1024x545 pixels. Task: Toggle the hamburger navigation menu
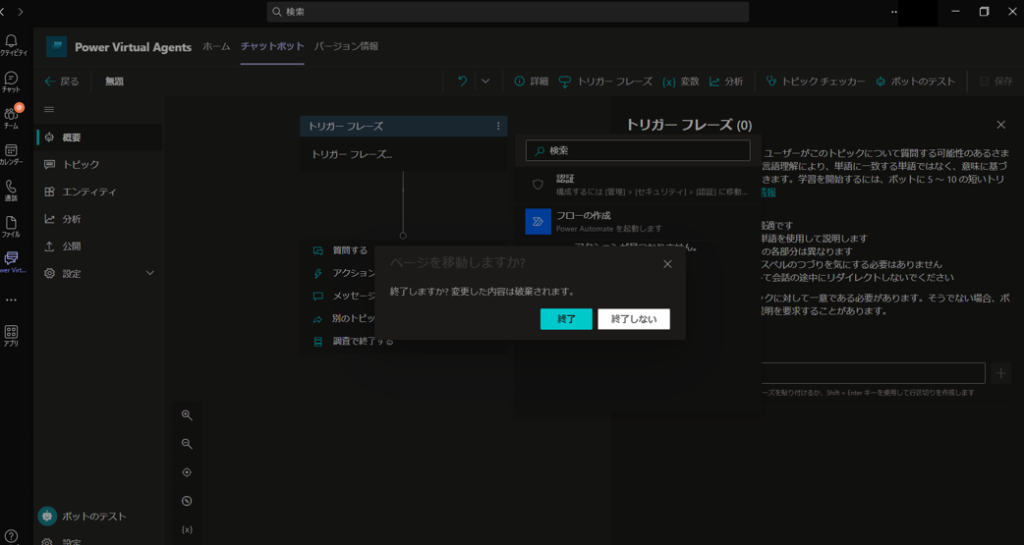[x=49, y=110]
